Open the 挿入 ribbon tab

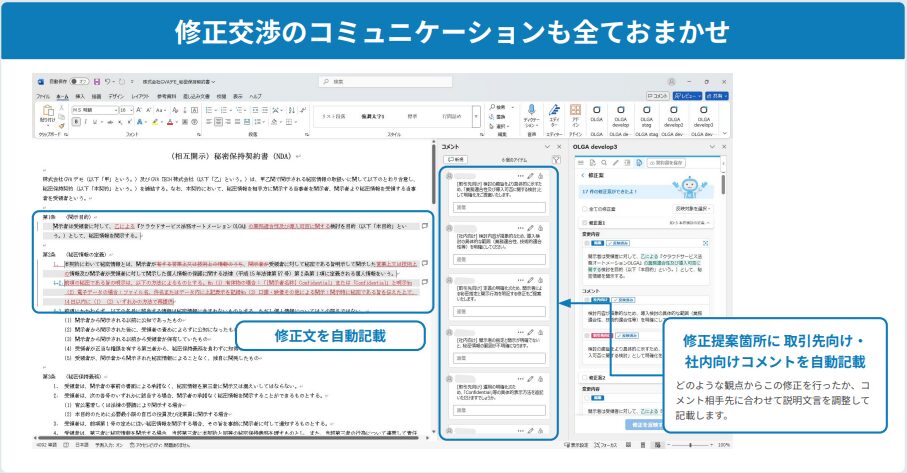(80, 97)
